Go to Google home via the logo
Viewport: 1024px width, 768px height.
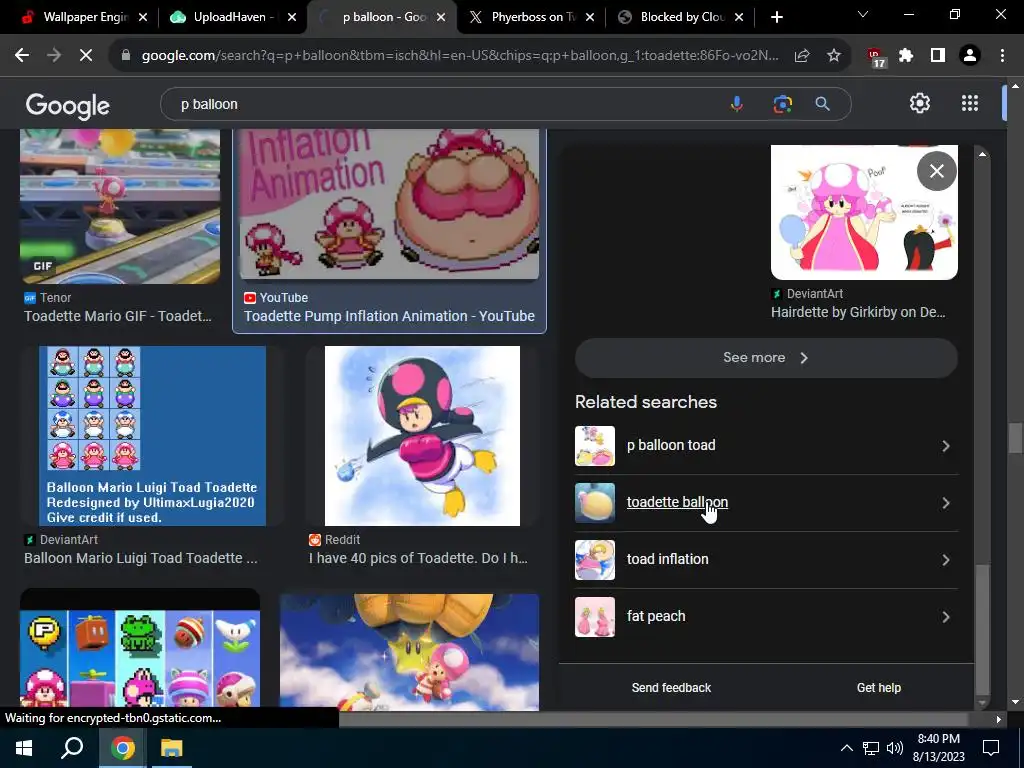(x=67, y=106)
